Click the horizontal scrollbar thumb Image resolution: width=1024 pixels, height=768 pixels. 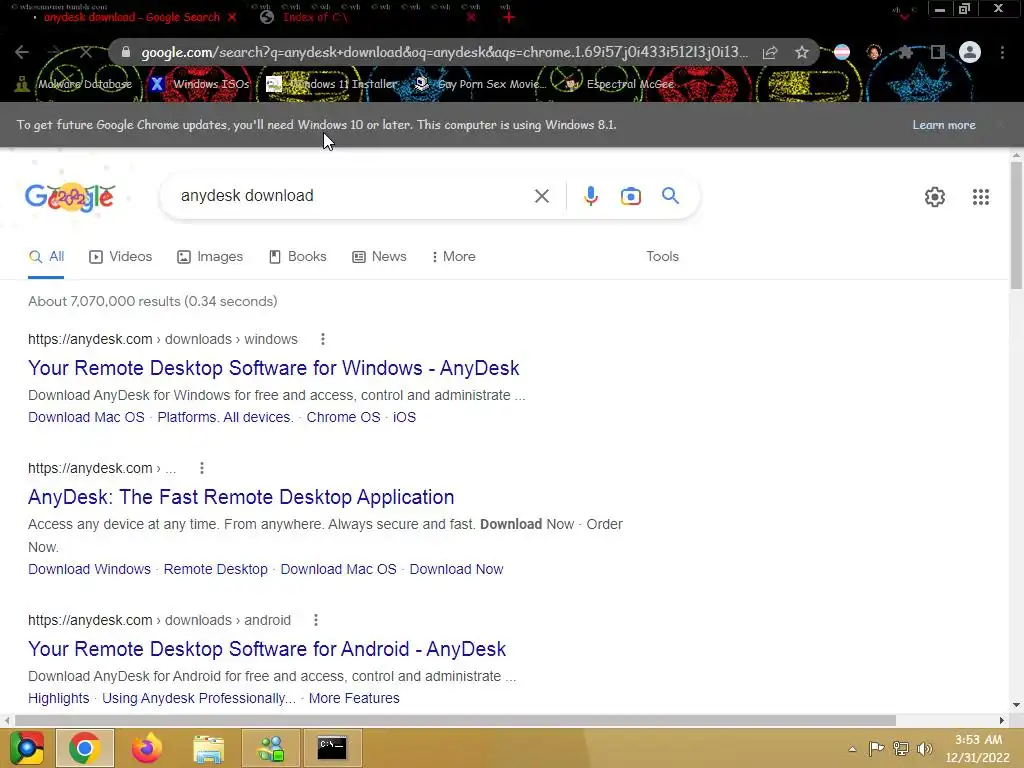[455, 720]
